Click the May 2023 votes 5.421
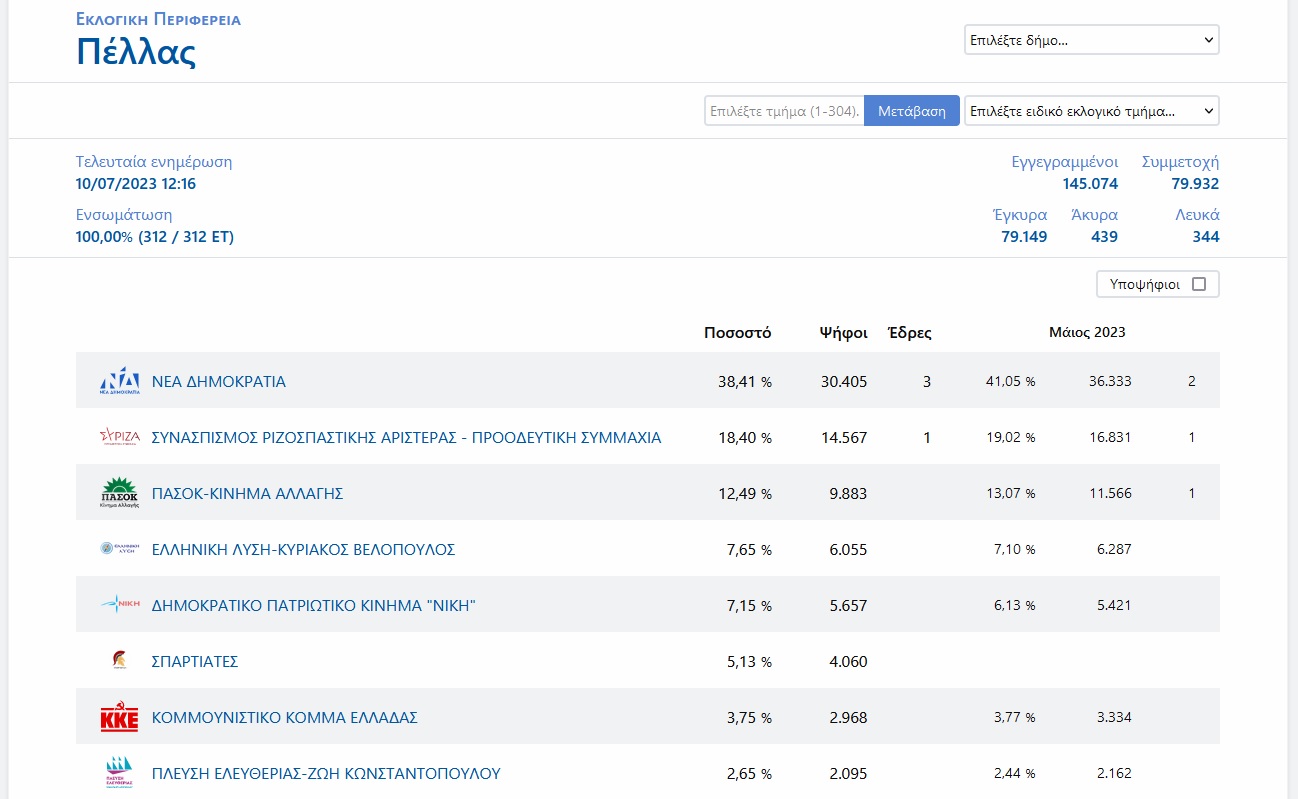1298x799 pixels. (x=1114, y=606)
